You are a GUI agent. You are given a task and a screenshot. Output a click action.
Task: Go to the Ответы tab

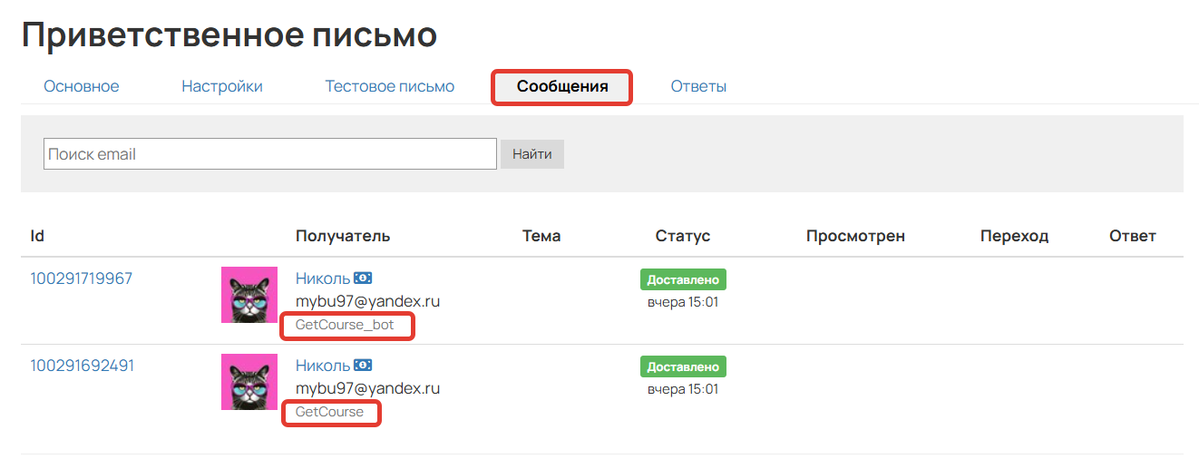698,86
